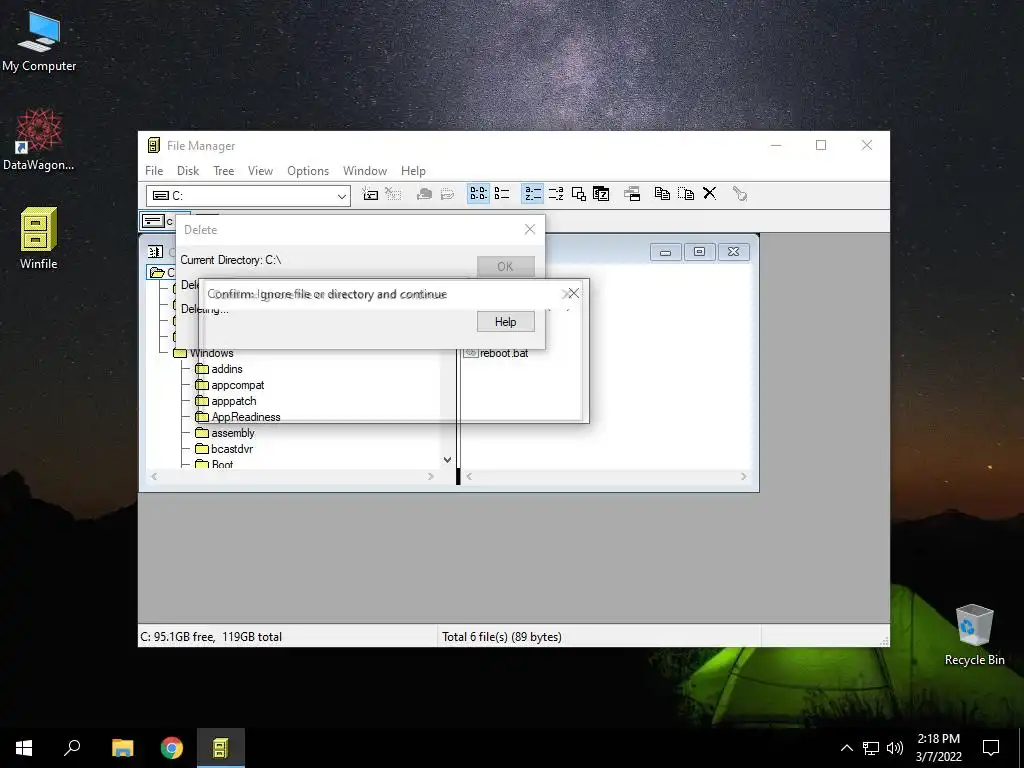Open the drive selector C: dropdown
Viewport: 1024px width, 768px height.
click(x=342, y=196)
